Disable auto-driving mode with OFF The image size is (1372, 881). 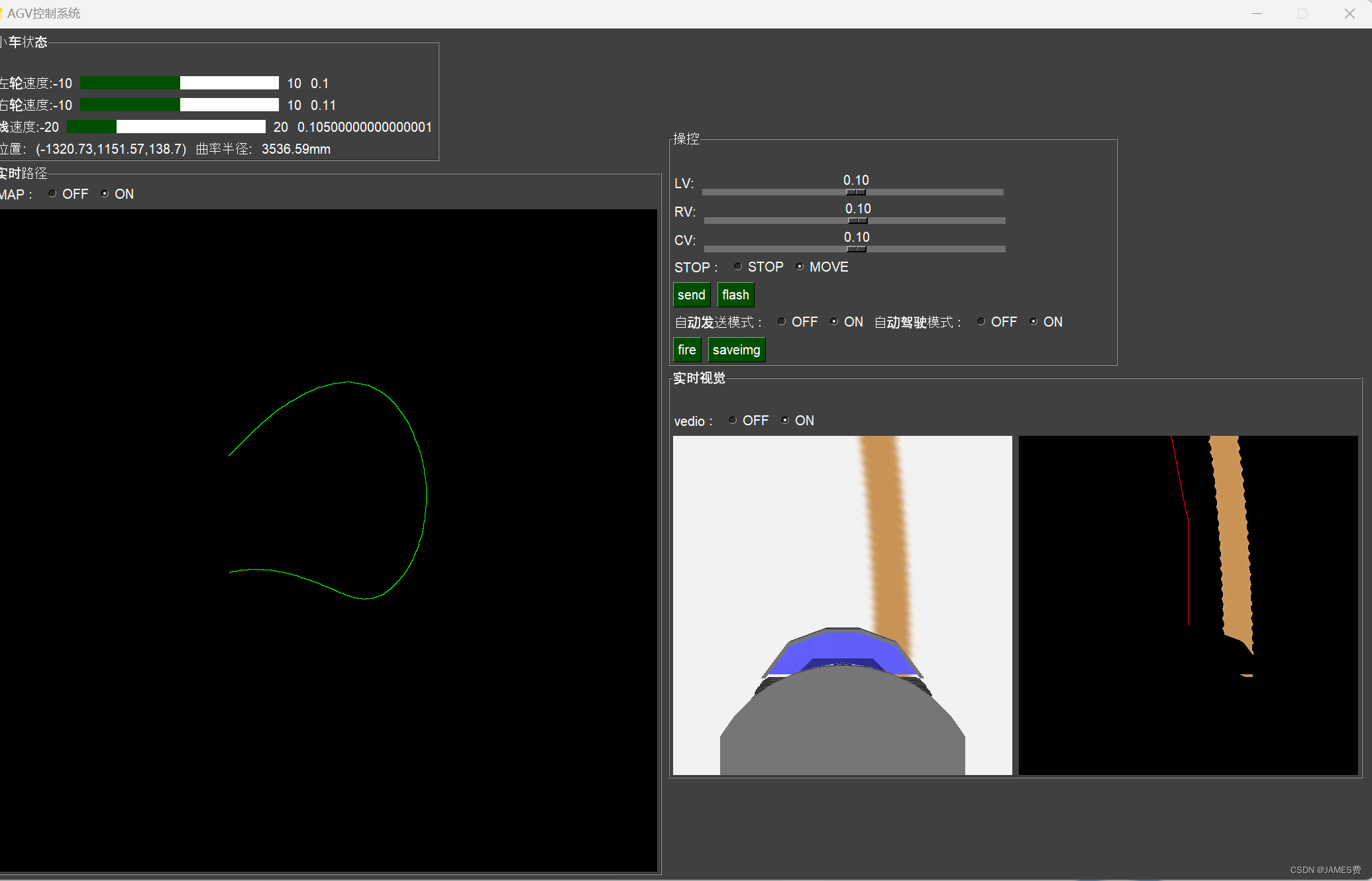click(982, 322)
